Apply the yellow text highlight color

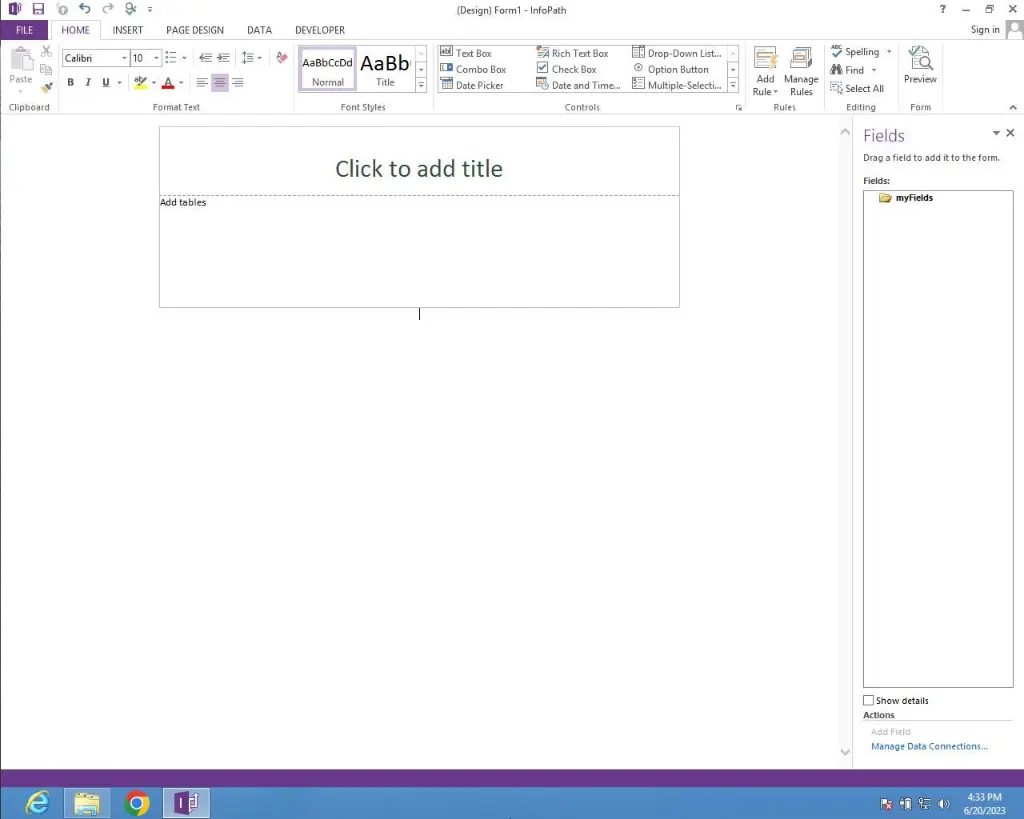[141, 83]
